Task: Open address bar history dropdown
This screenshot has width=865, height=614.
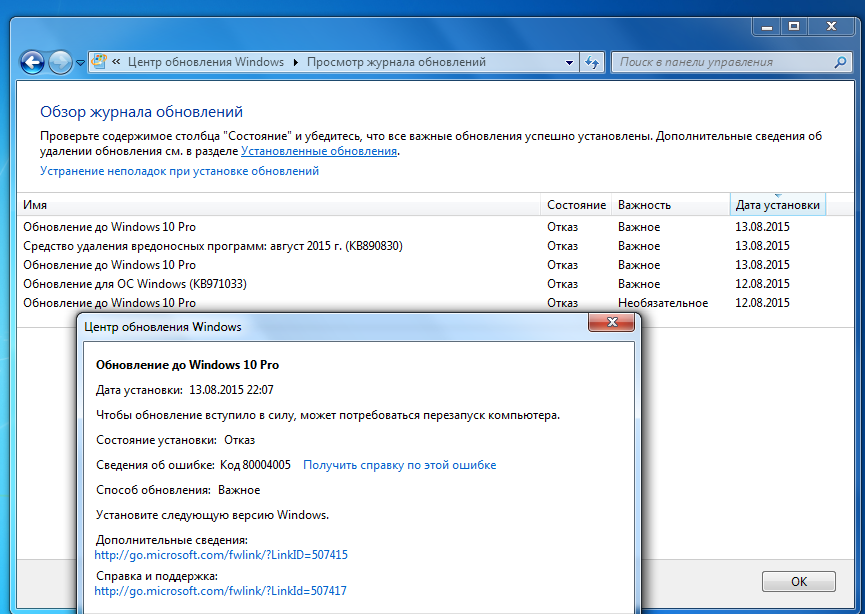Action: (x=569, y=63)
